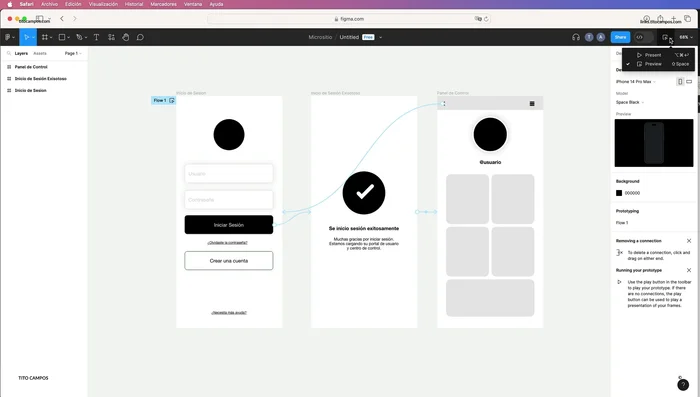This screenshot has height=397, width=700.
Task: Click the Crear una cuenta button
Action: [x=229, y=260]
